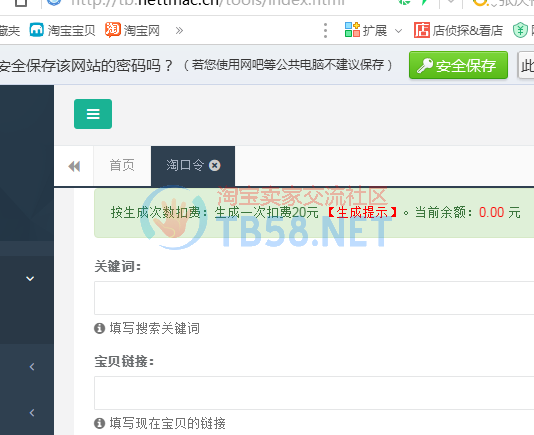Focus the 宝贝链接 input field
This screenshot has height=435, width=534.
click(314, 393)
